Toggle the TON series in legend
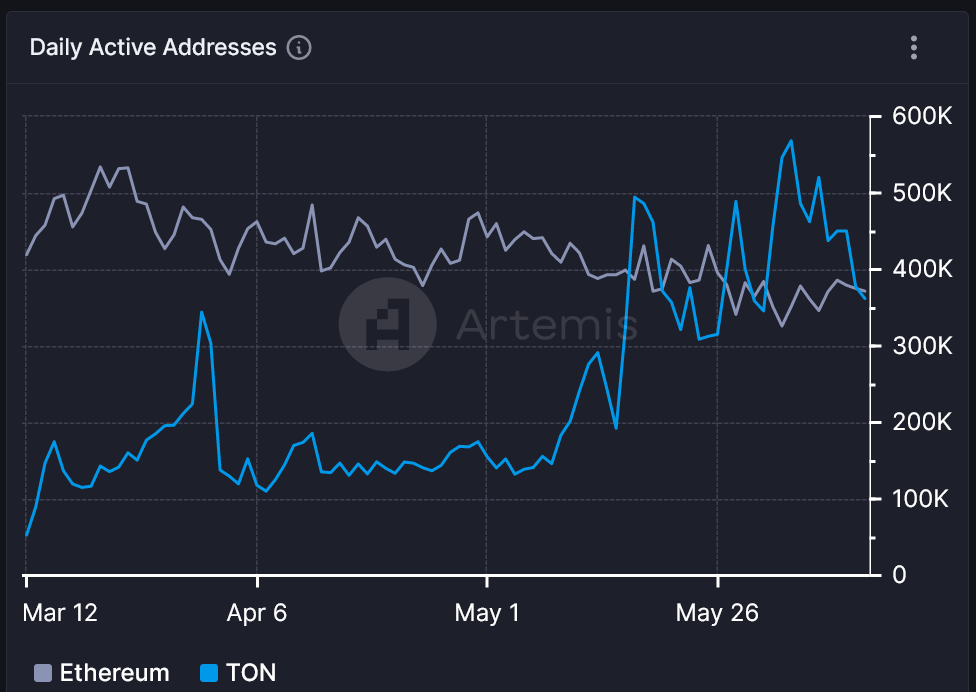 tap(238, 673)
